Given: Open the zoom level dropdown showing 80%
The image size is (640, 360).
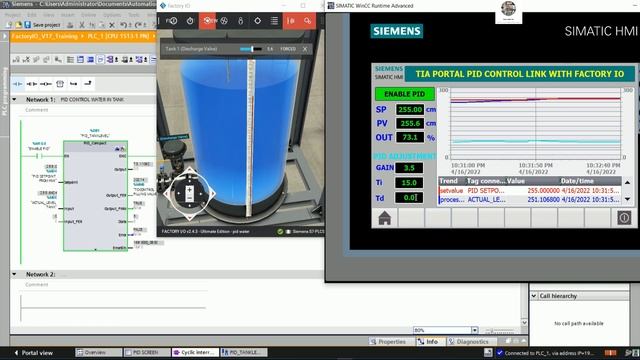Looking at the screenshot, I should [x=474, y=330].
